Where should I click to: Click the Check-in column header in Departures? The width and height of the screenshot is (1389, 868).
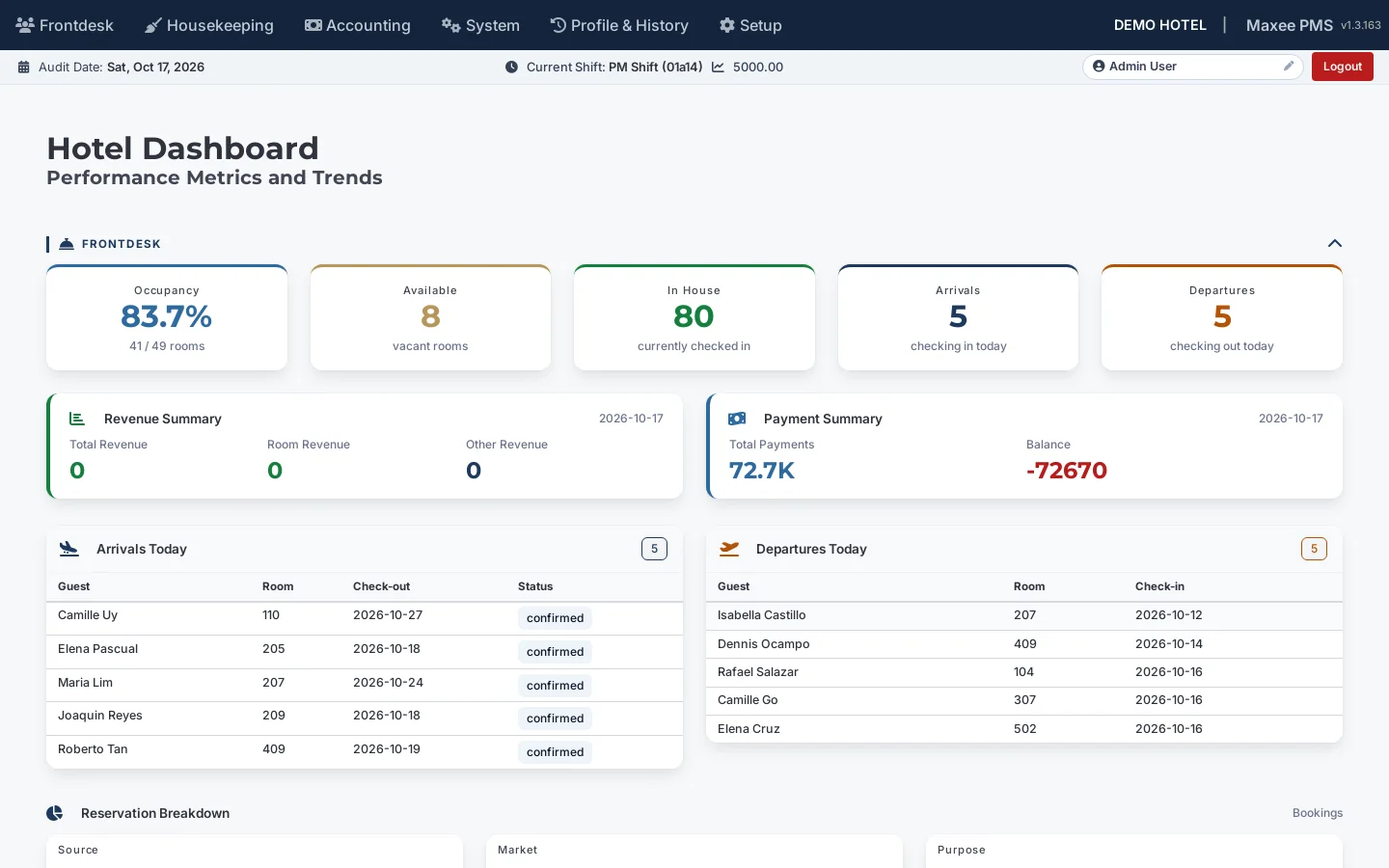point(1159,586)
